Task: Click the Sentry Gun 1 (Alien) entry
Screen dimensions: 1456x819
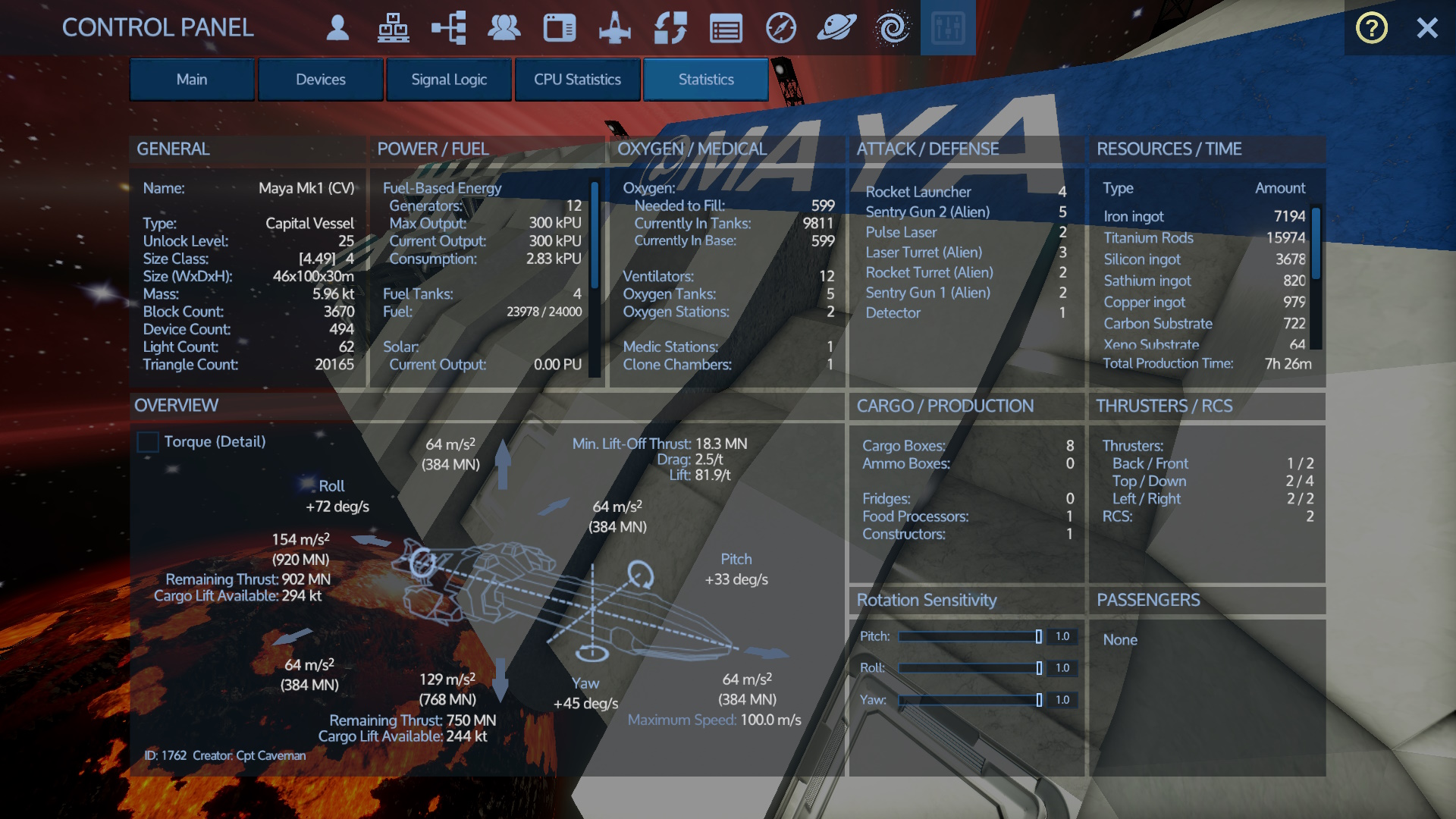Action: (x=966, y=293)
